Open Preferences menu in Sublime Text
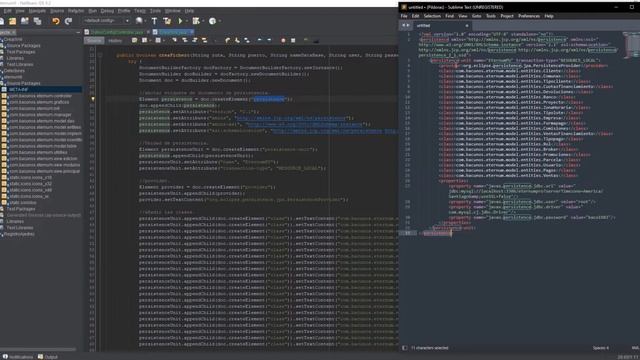This screenshot has width=640, height=360. pyautogui.click(x=529, y=16)
